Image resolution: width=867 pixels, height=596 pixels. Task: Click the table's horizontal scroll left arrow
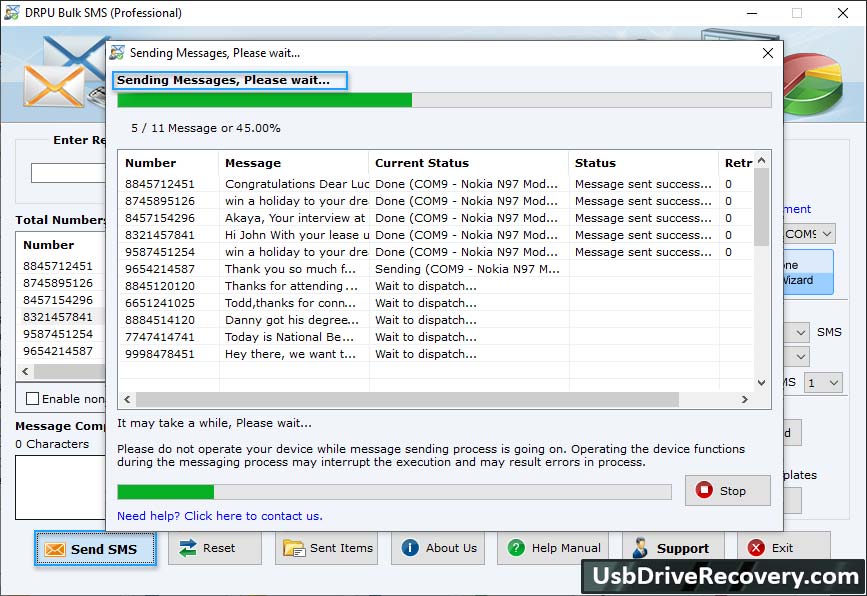127,399
